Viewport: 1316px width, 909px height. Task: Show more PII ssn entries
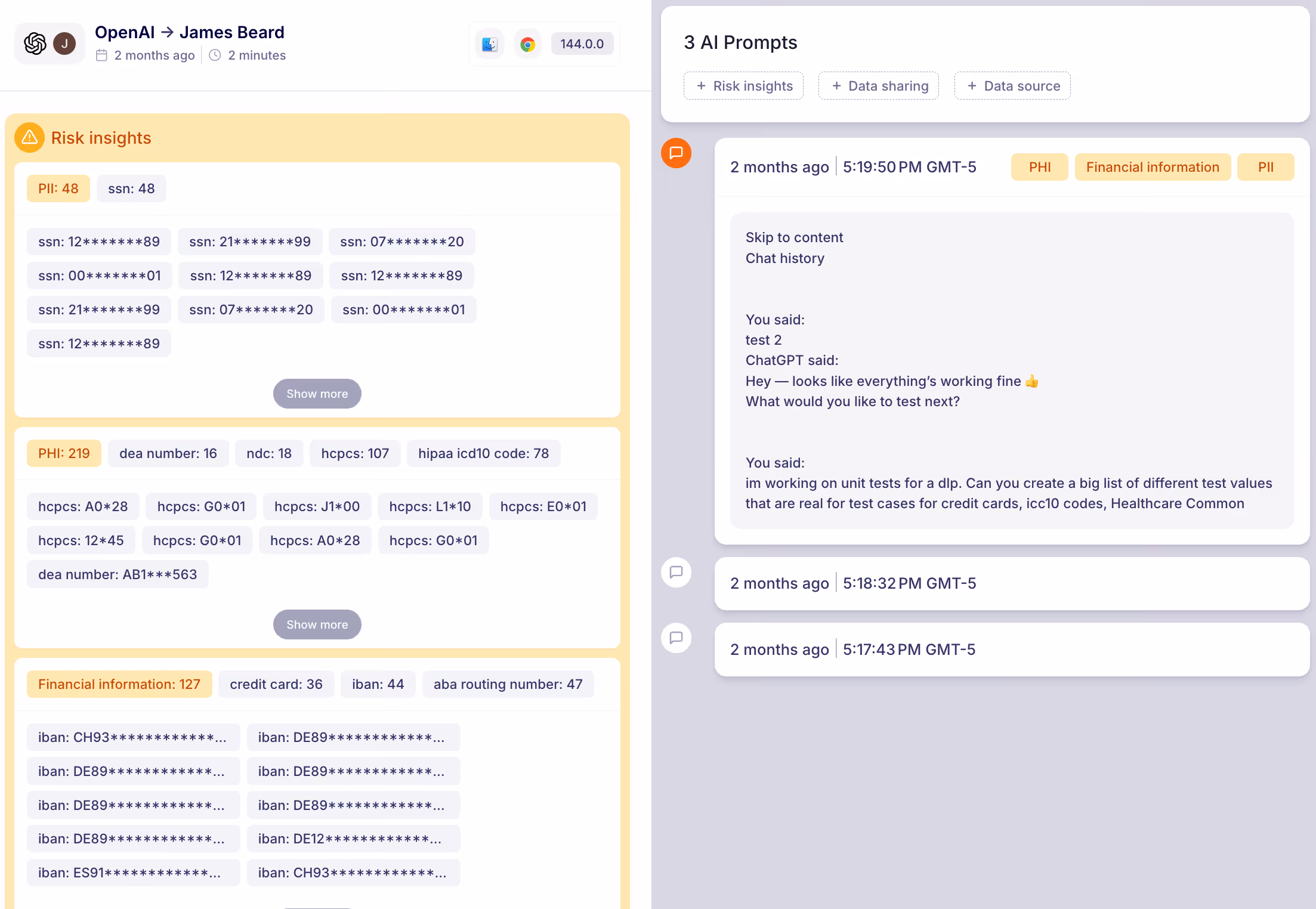point(317,394)
